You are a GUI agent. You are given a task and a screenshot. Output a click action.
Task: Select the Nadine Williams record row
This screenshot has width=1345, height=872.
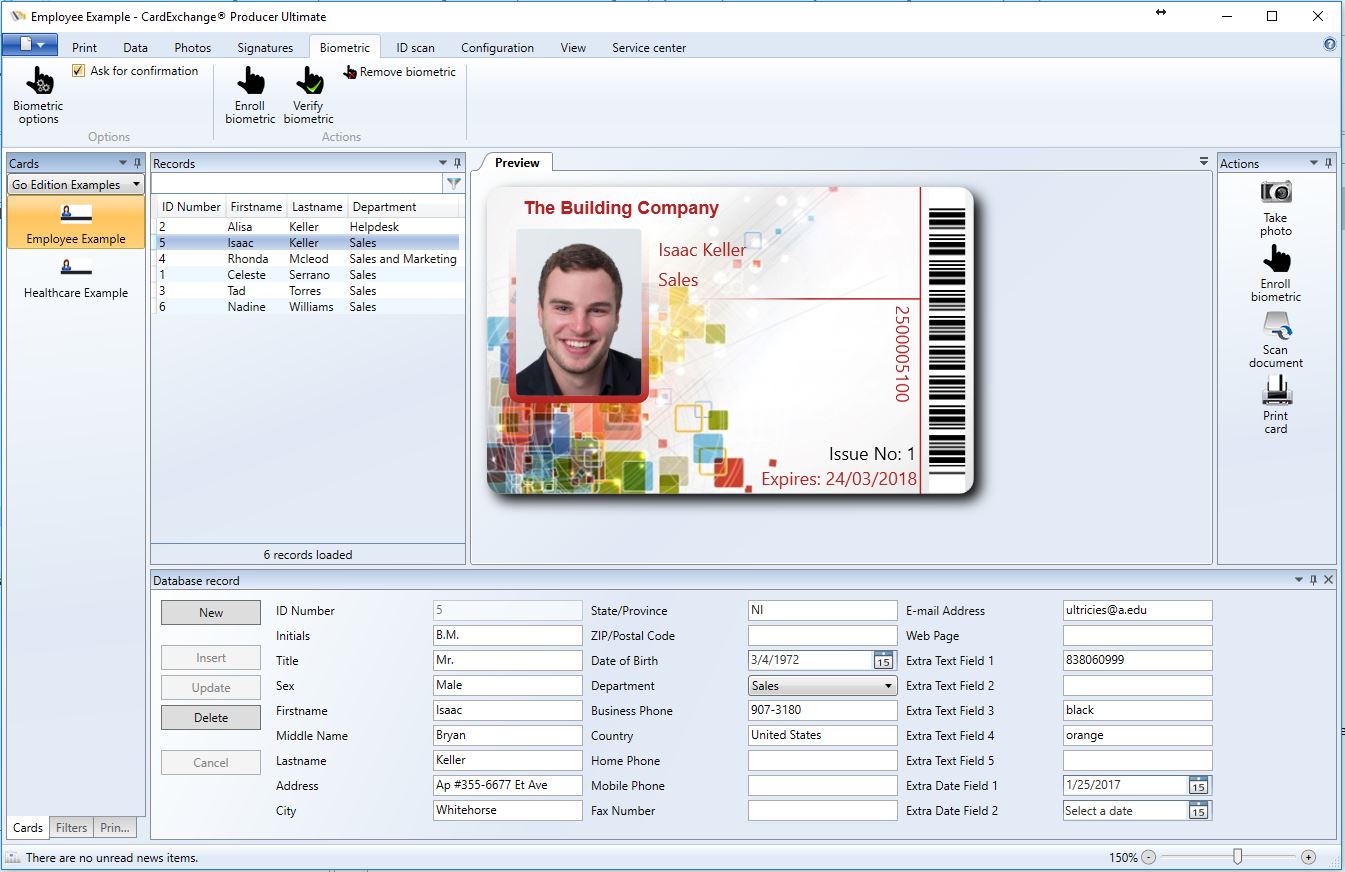(x=308, y=307)
